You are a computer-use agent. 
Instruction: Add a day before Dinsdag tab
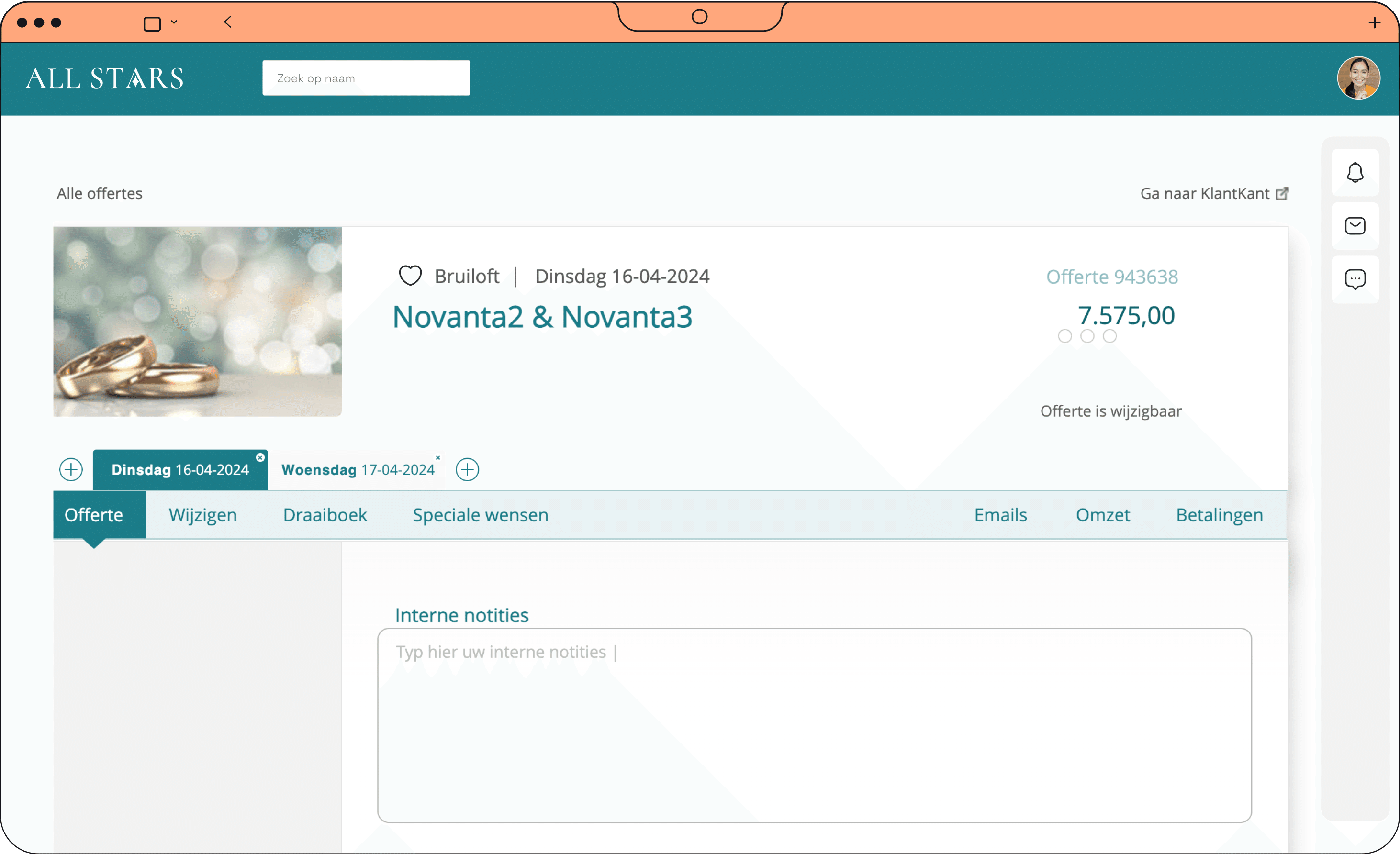[71, 470]
